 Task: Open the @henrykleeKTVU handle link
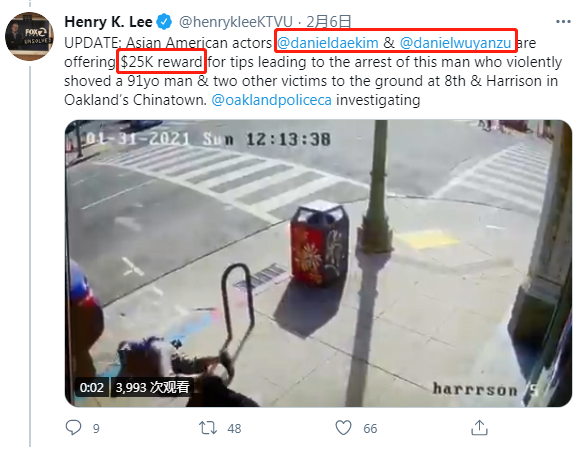236,22
